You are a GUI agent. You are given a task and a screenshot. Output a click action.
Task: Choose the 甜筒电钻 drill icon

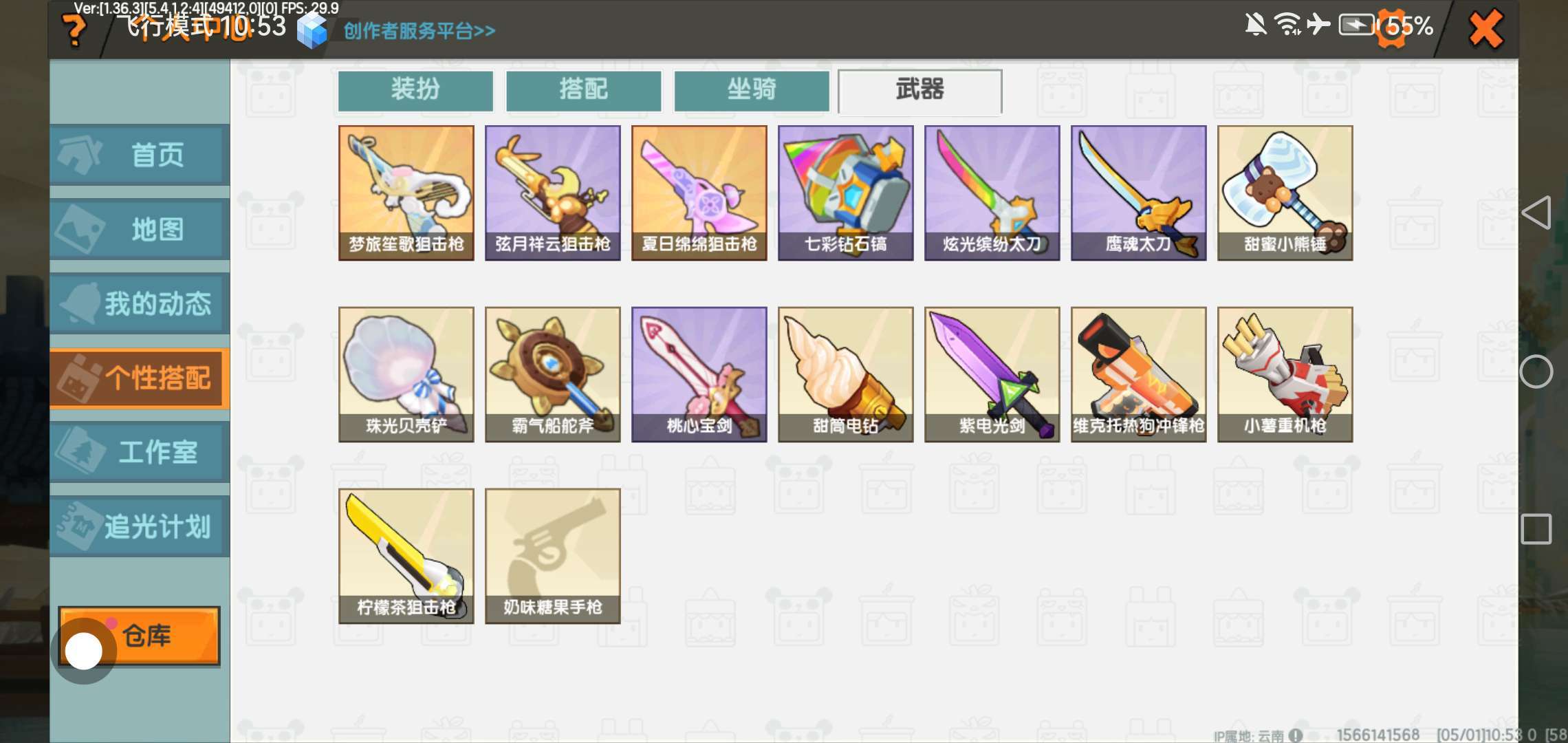pyautogui.click(x=846, y=374)
